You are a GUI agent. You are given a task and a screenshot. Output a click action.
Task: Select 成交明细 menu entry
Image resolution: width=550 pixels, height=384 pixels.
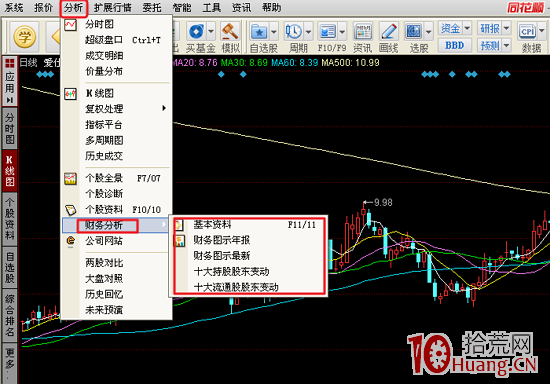click(x=117, y=56)
